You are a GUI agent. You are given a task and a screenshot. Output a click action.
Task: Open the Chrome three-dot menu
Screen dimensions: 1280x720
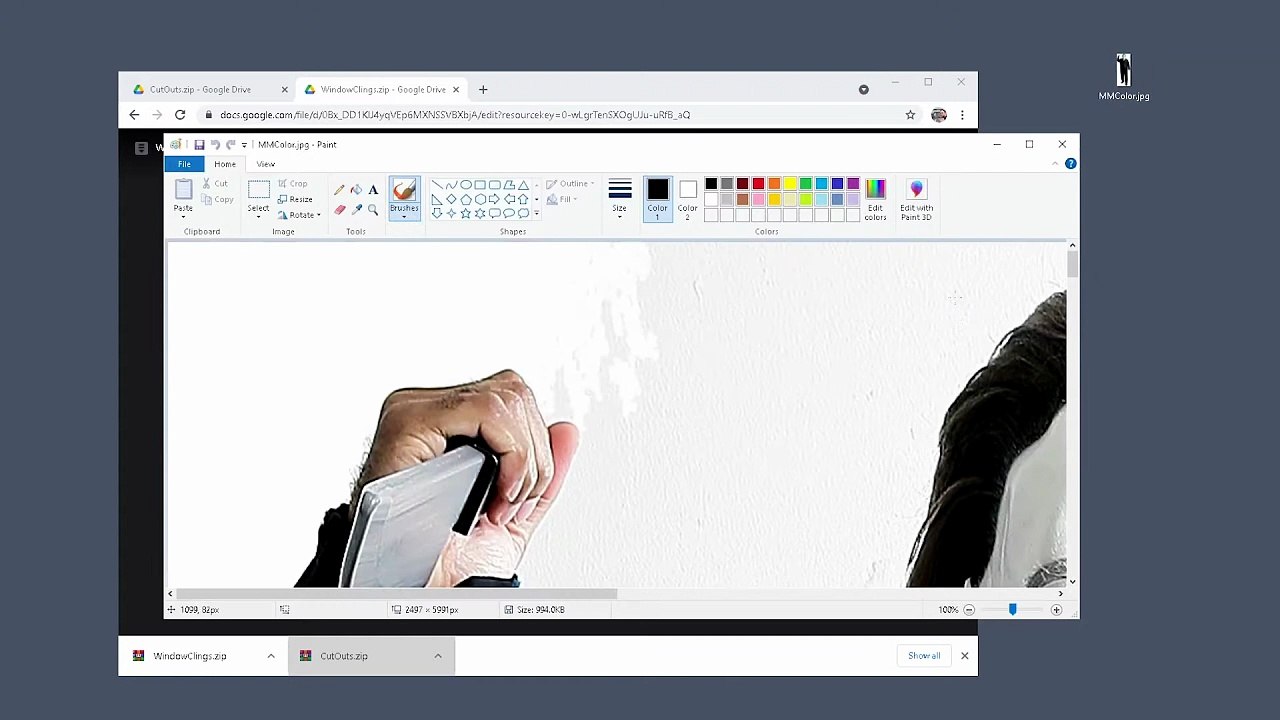(962, 115)
